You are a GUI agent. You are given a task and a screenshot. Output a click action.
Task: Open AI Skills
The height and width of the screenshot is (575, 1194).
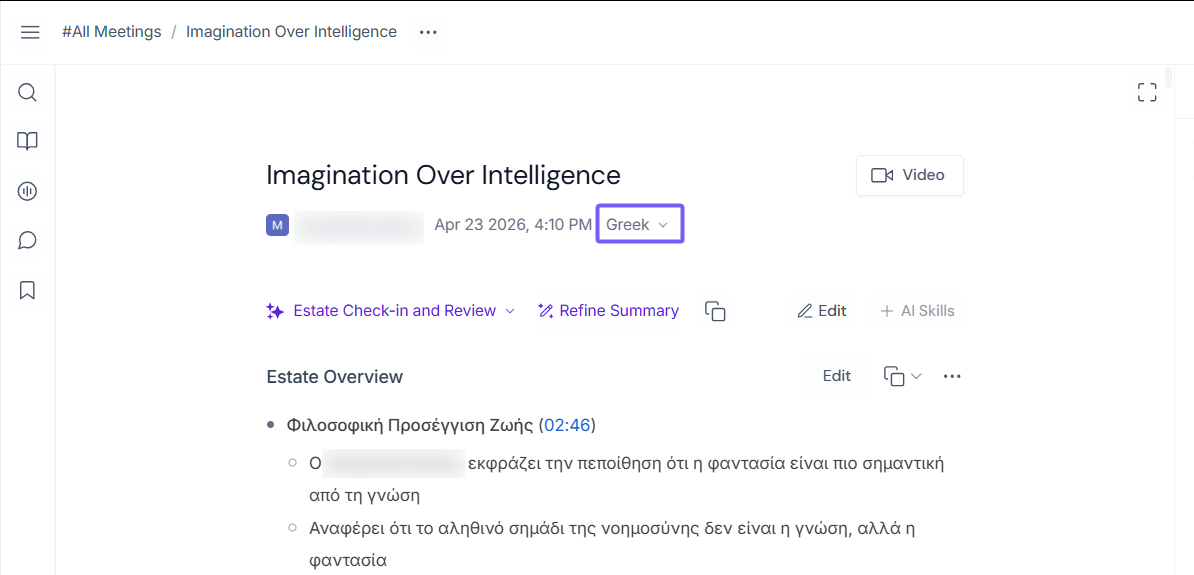coord(917,311)
